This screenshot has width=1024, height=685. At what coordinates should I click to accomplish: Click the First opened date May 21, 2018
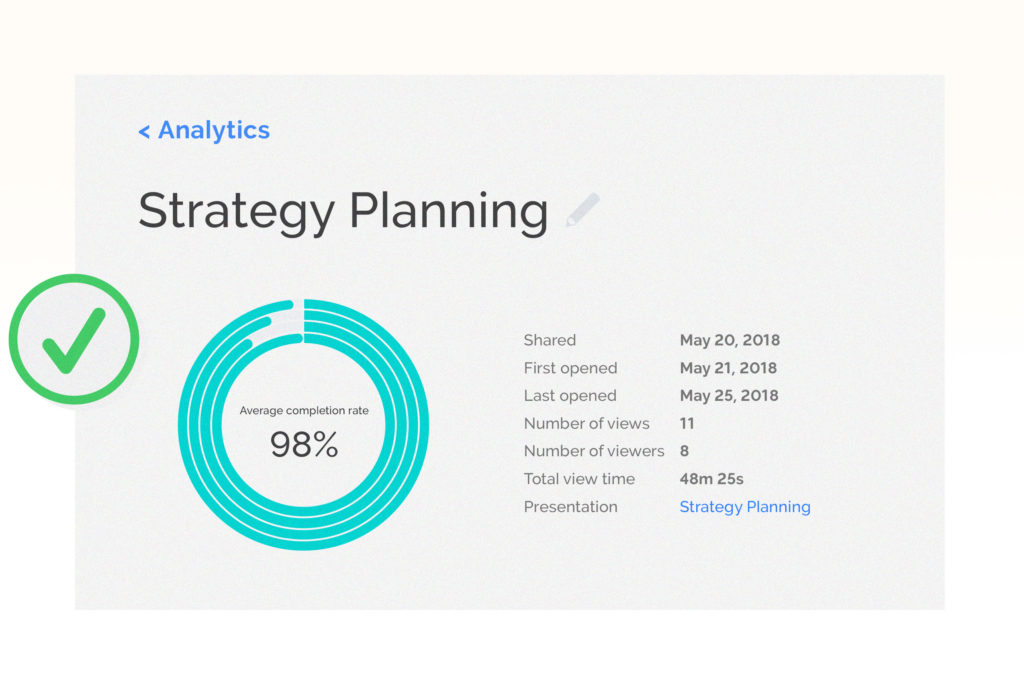[728, 368]
